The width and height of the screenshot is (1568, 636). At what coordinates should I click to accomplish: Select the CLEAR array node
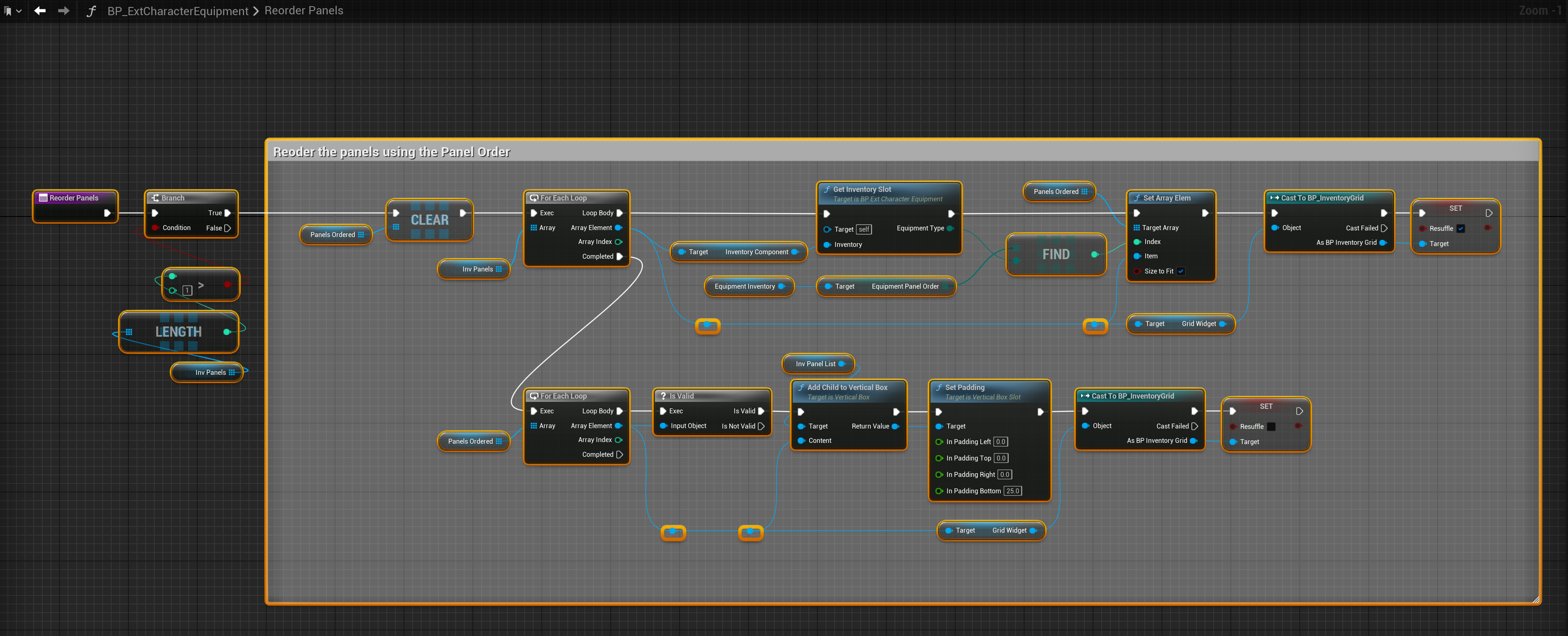tap(430, 220)
